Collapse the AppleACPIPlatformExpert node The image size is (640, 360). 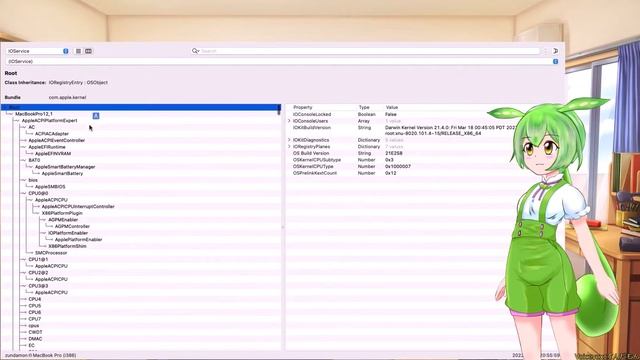[x=17, y=120]
